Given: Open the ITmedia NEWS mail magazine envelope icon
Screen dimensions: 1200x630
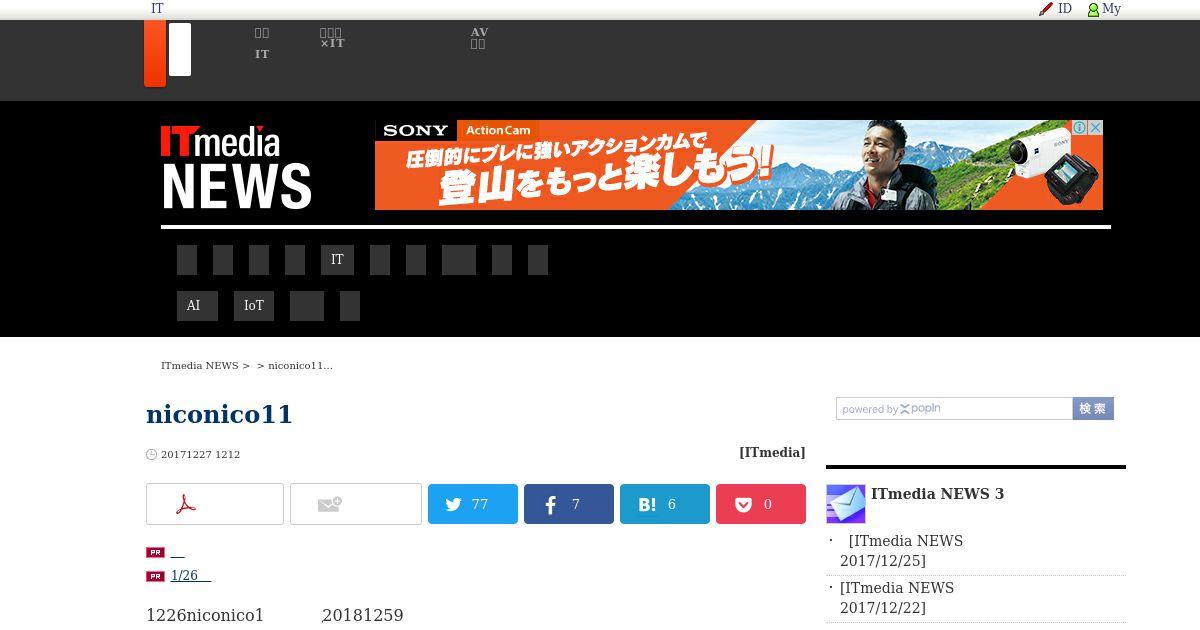Looking at the screenshot, I should [x=846, y=504].
